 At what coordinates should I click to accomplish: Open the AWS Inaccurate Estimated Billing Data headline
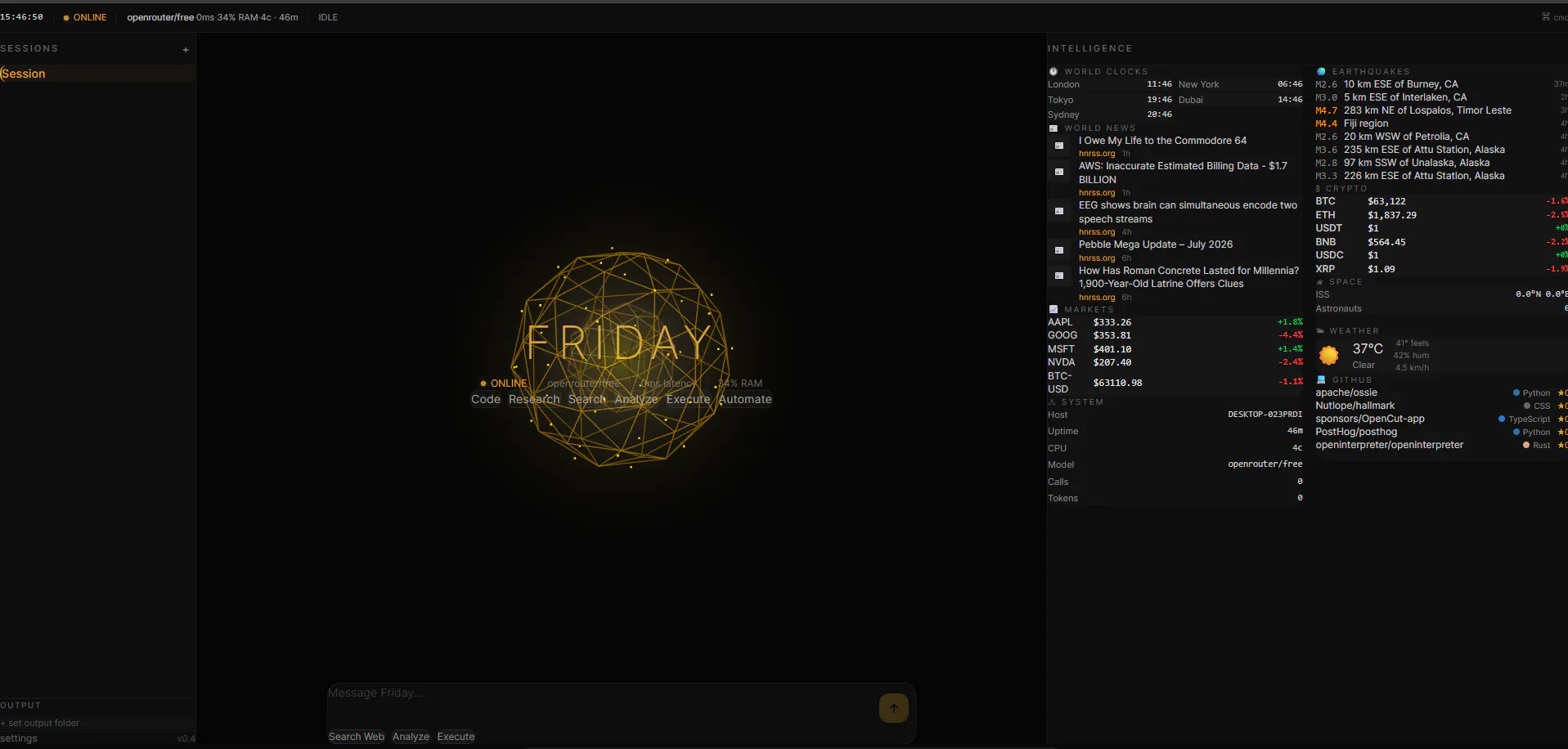coord(1183,173)
